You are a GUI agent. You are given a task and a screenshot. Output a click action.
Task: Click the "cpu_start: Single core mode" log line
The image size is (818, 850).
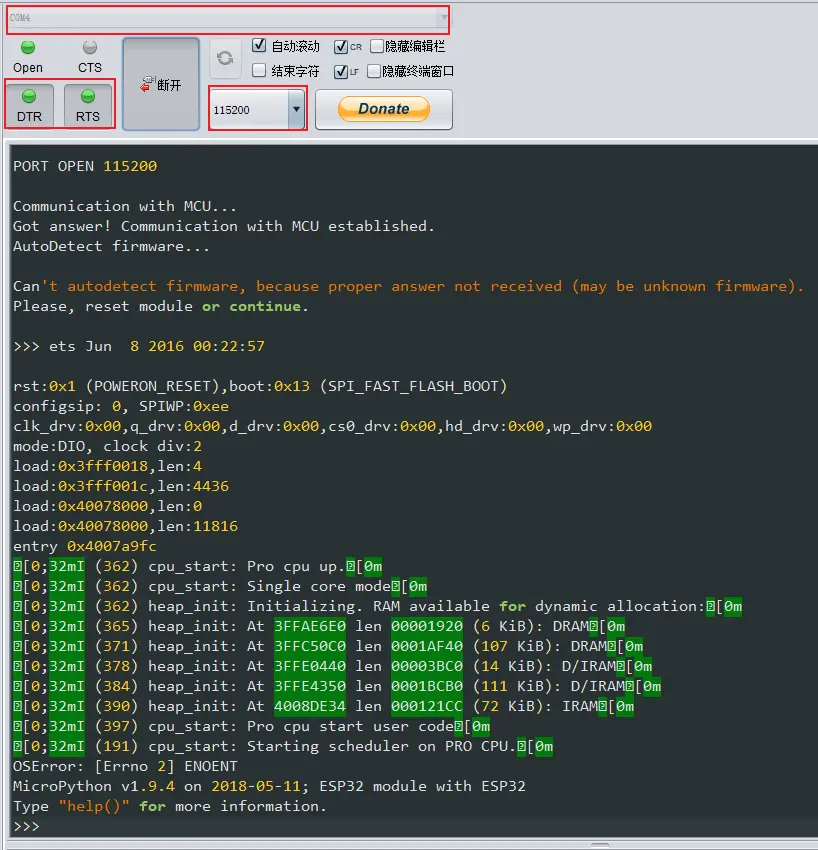point(220,587)
